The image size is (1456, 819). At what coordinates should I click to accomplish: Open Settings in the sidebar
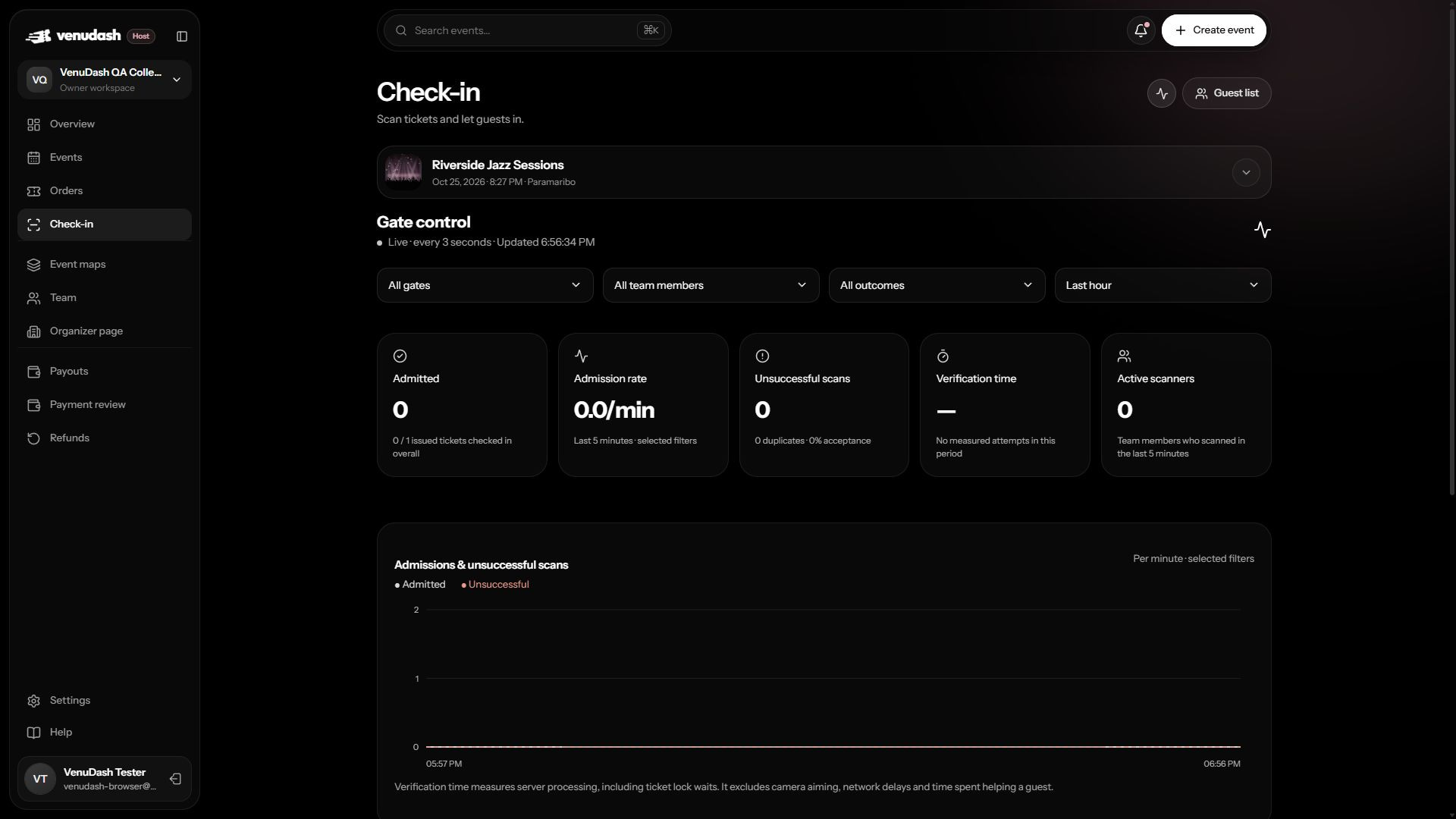point(105,701)
